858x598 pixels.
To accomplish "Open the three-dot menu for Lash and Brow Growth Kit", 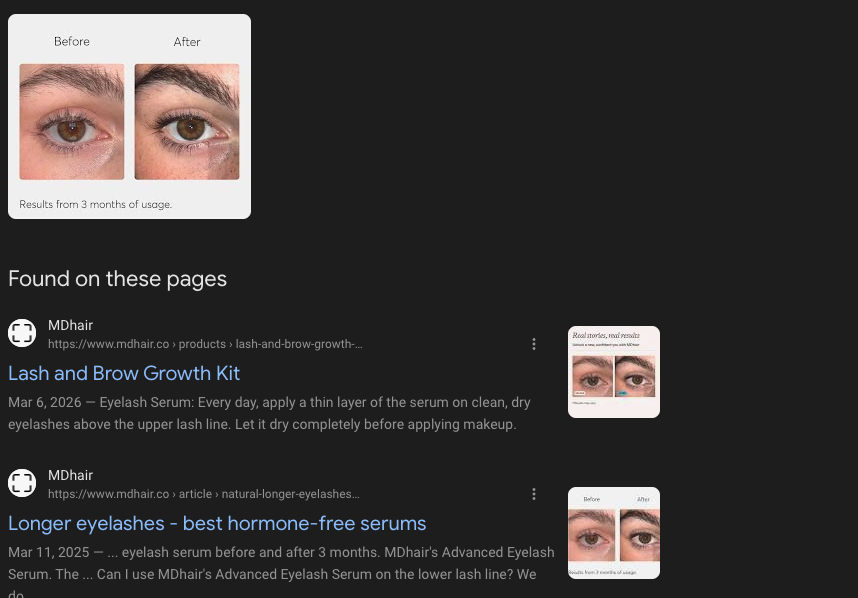I will (534, 344).
